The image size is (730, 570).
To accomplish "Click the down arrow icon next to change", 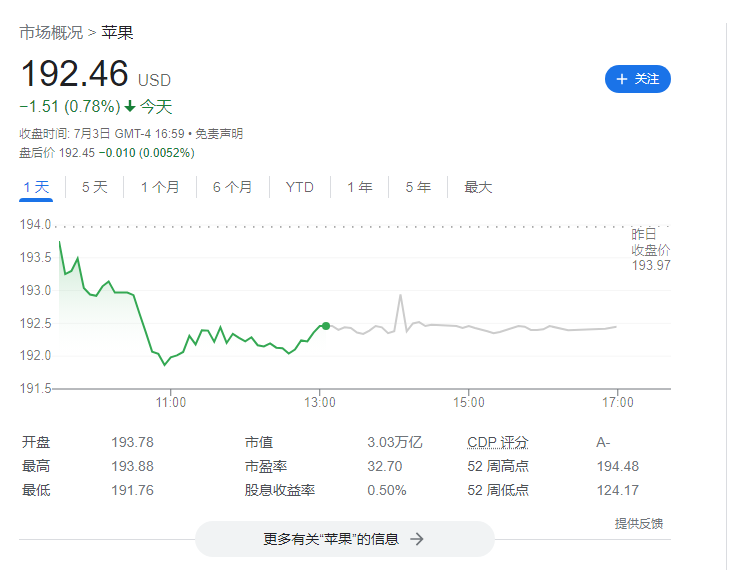I will (x=130, y=107).
